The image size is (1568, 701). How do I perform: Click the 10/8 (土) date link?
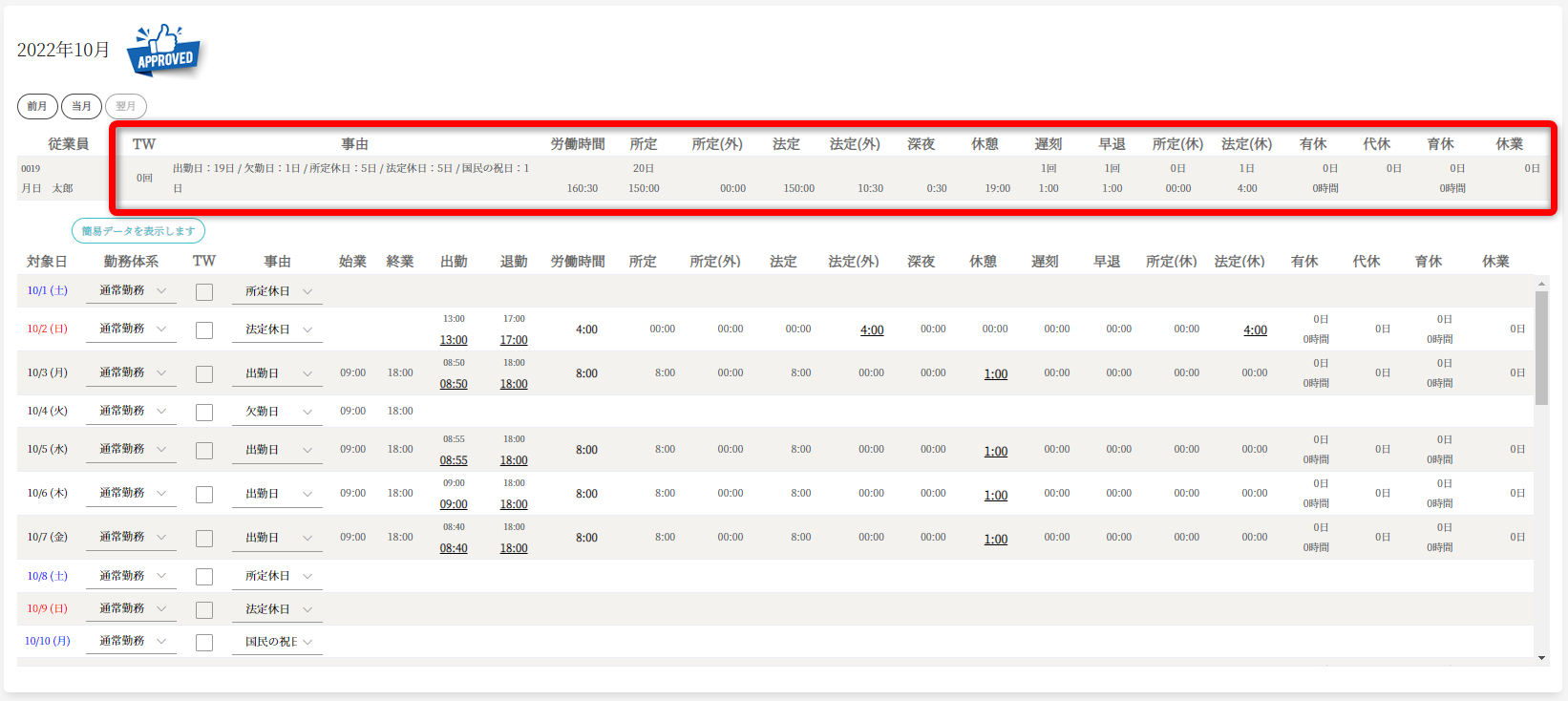48,576
